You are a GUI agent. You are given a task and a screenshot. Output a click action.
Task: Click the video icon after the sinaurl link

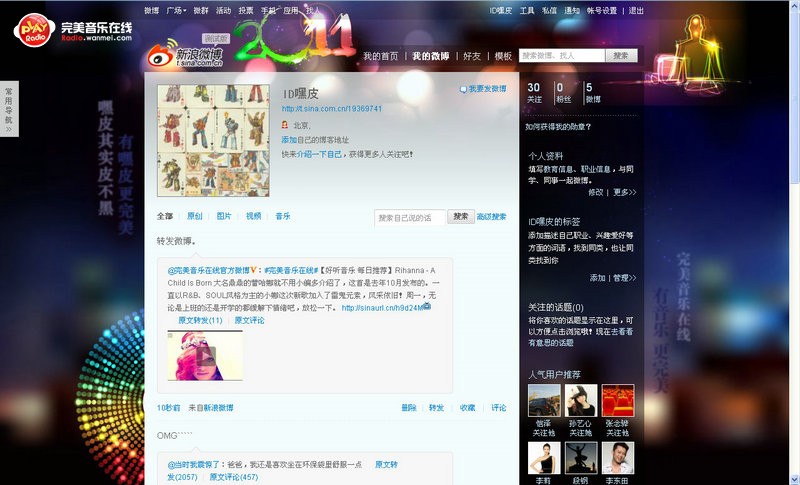tap(427, 307)
